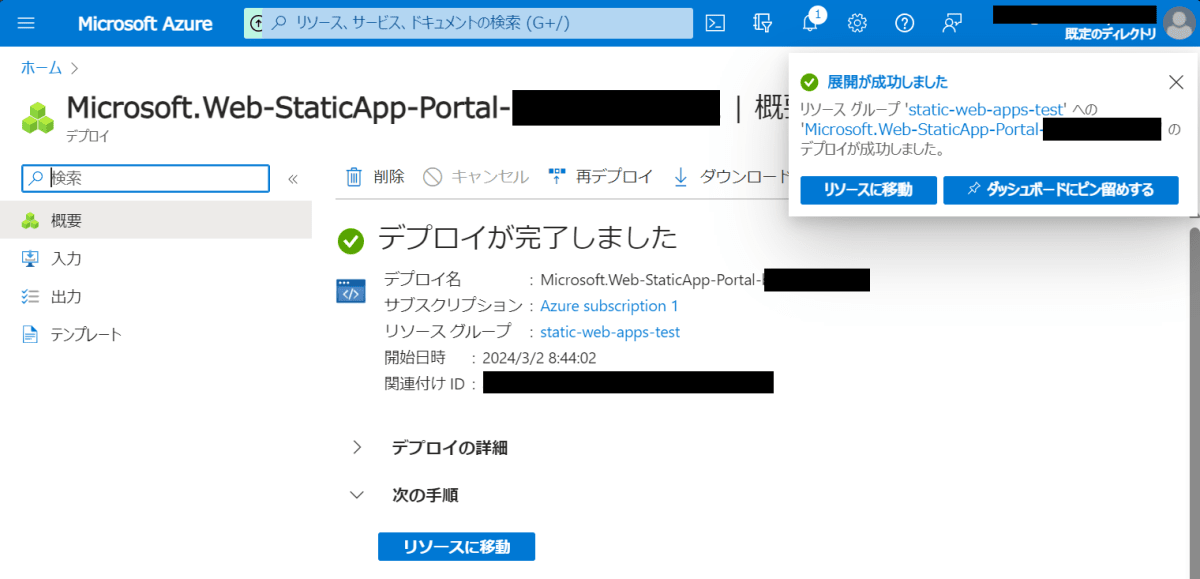The width and height of the screenshot is (1200, 579).
Task: Select 出力 in the left menu
Action: pyautogui.click(x=156, y=297)
